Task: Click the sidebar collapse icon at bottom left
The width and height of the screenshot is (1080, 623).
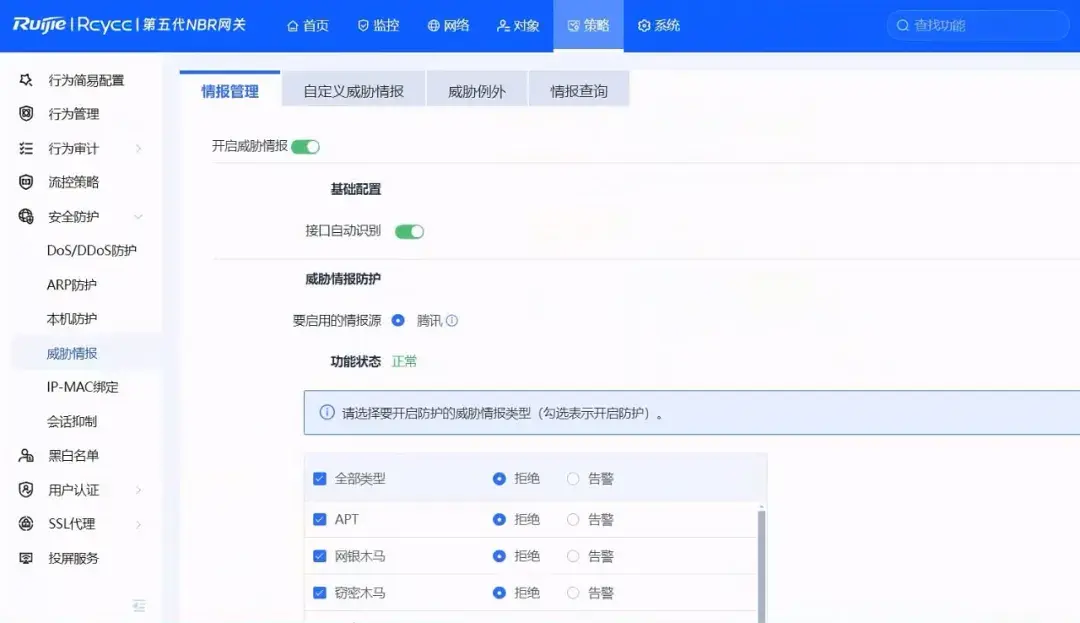Action: tap(140, 606)
